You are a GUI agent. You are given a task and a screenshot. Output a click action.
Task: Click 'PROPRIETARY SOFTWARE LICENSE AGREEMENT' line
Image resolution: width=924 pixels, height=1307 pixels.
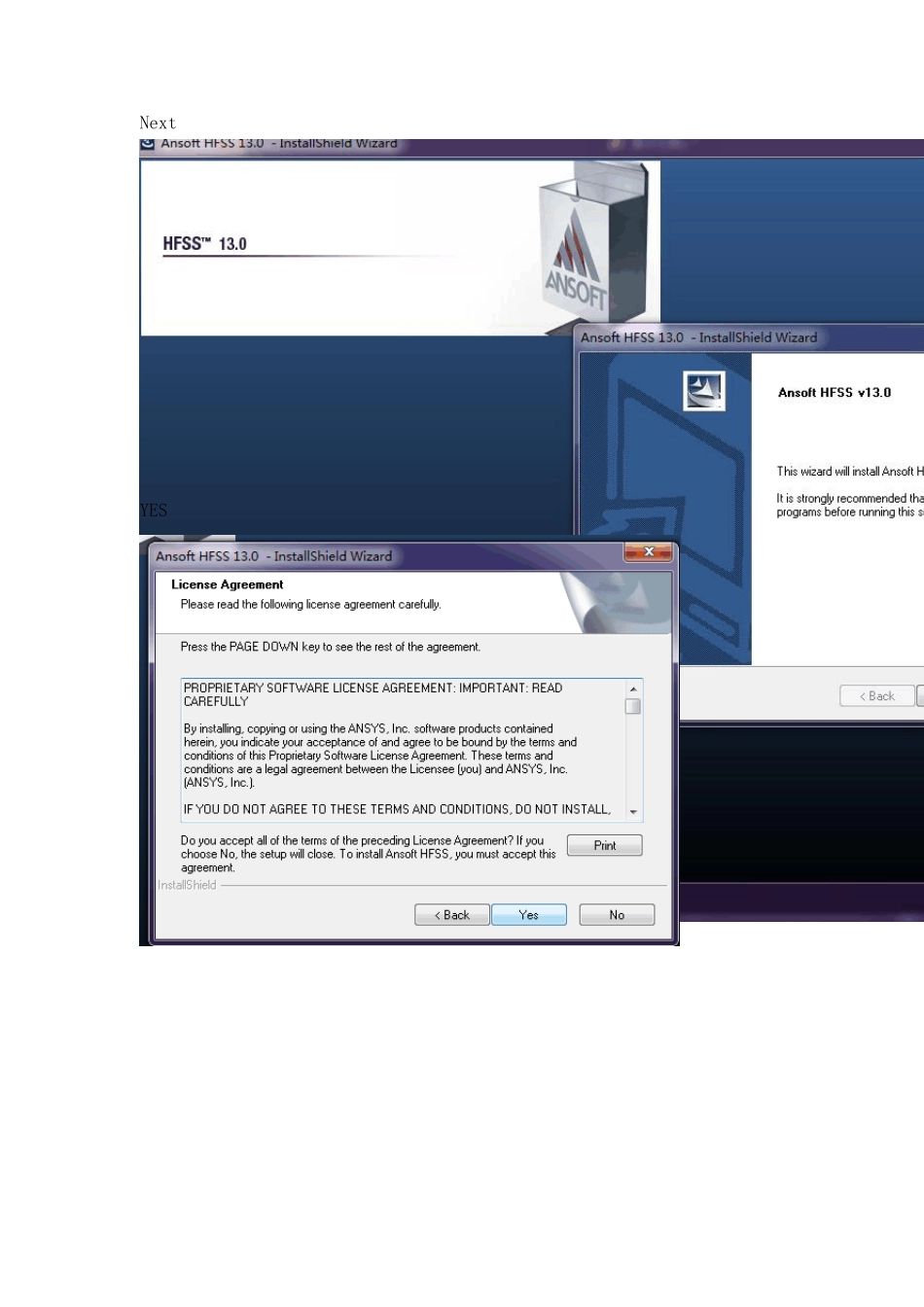373,694
